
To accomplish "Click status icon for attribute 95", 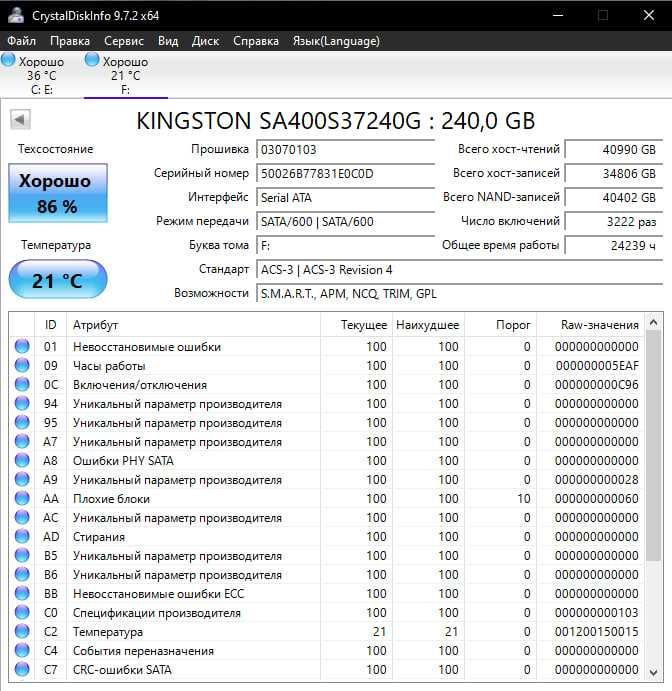I will [x=22, y=422].
